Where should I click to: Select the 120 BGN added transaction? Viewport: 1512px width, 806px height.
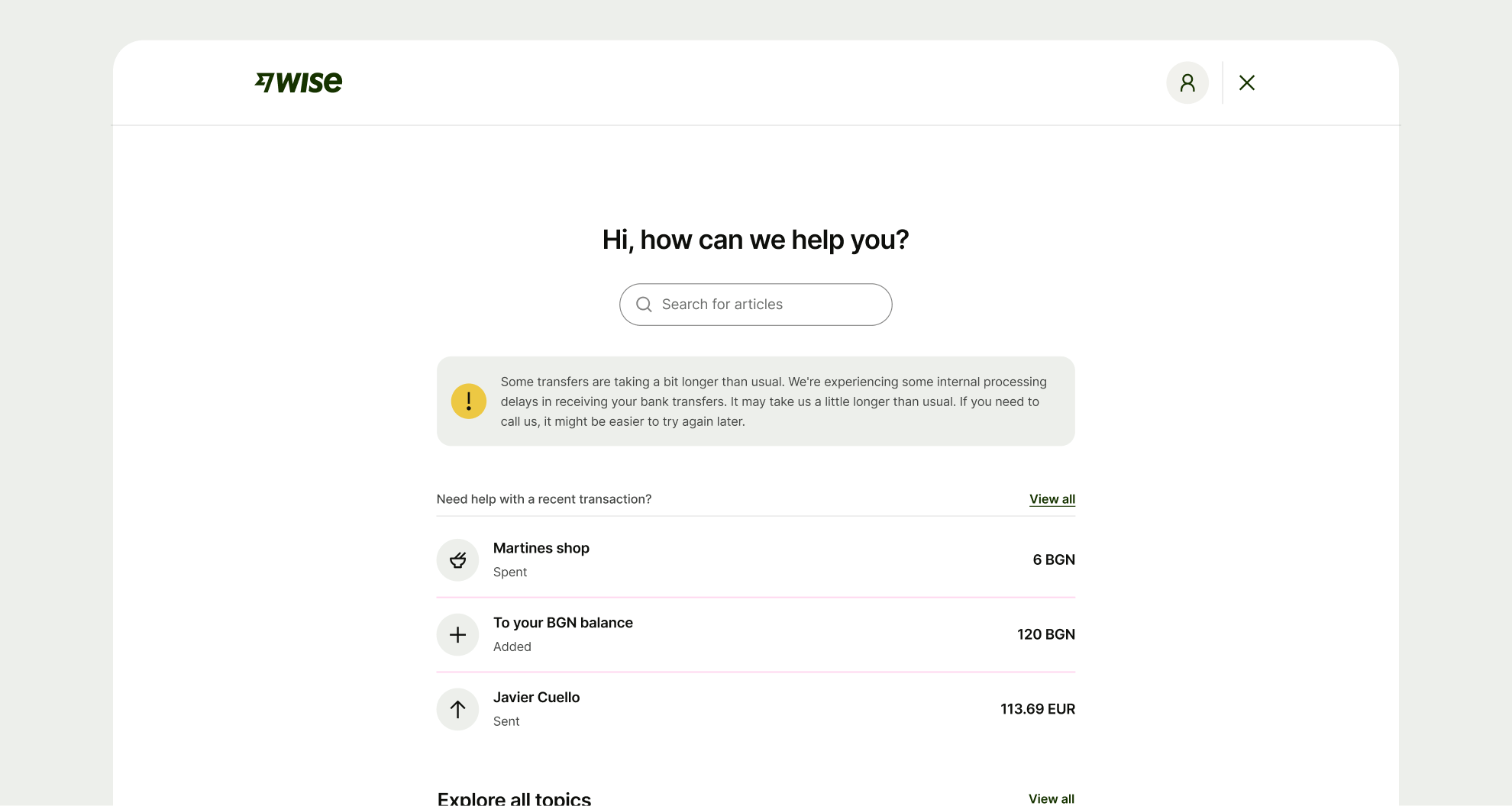click(755, 634)
